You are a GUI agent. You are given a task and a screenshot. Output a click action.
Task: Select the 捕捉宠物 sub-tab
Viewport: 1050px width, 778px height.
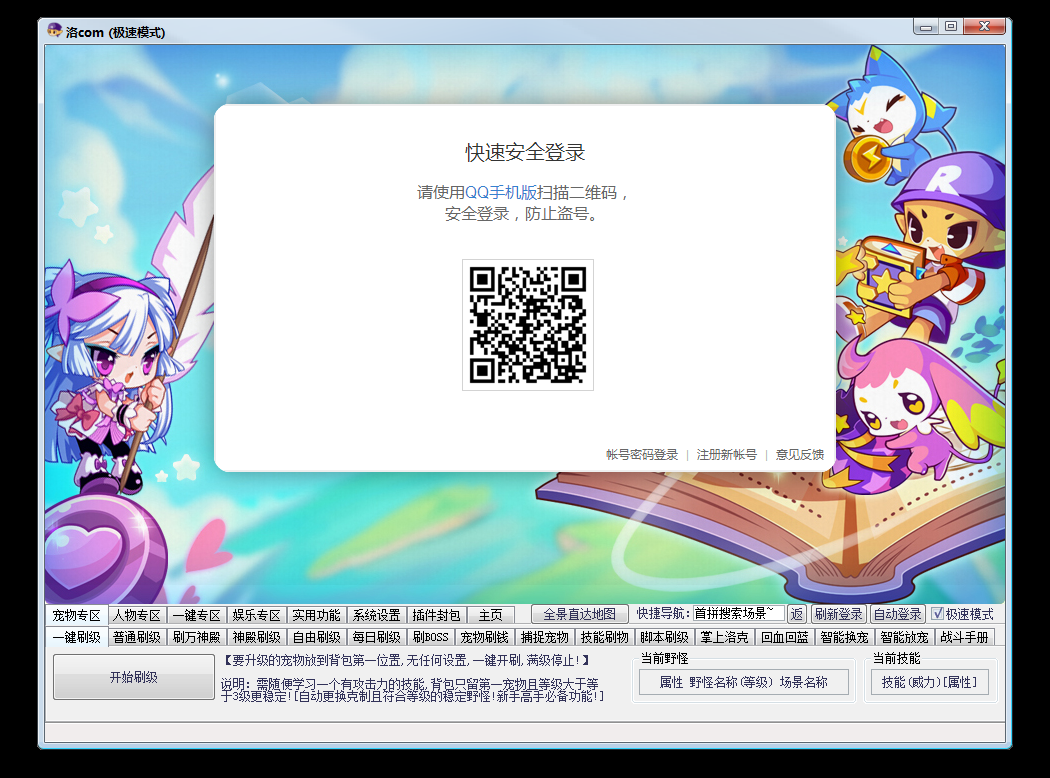544,637
